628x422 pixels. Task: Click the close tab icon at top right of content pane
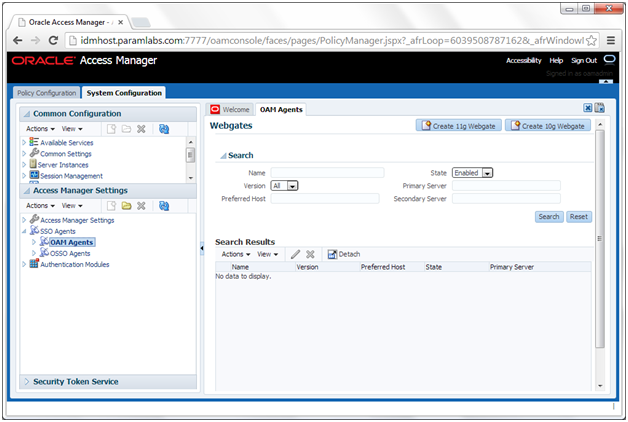coord(588,108)
